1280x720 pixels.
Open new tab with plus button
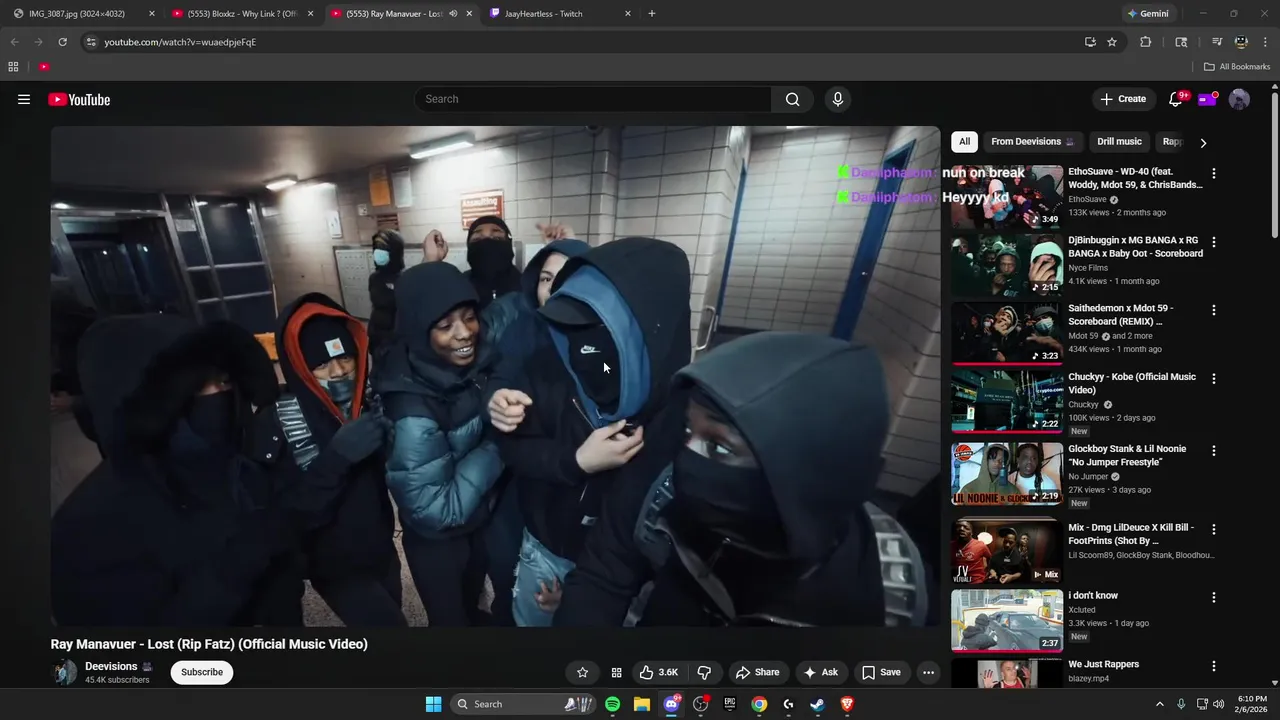[x=652, y=14]
